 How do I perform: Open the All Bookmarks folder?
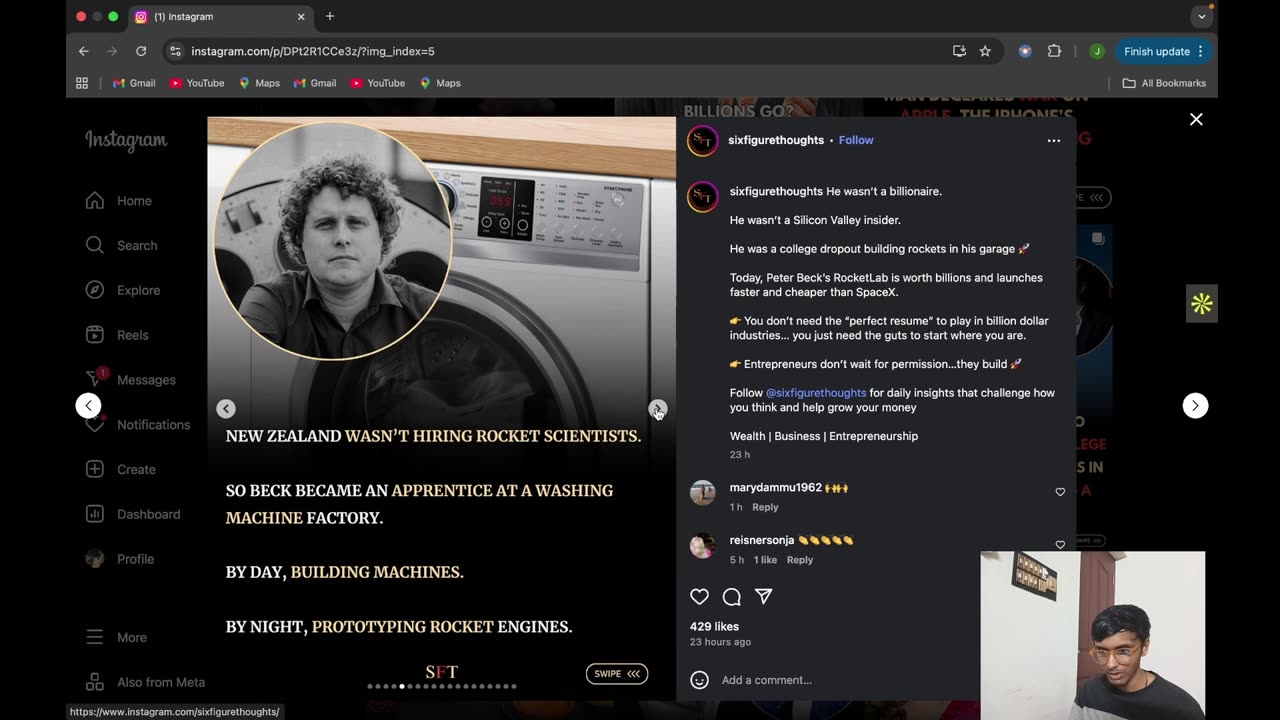1164,83
